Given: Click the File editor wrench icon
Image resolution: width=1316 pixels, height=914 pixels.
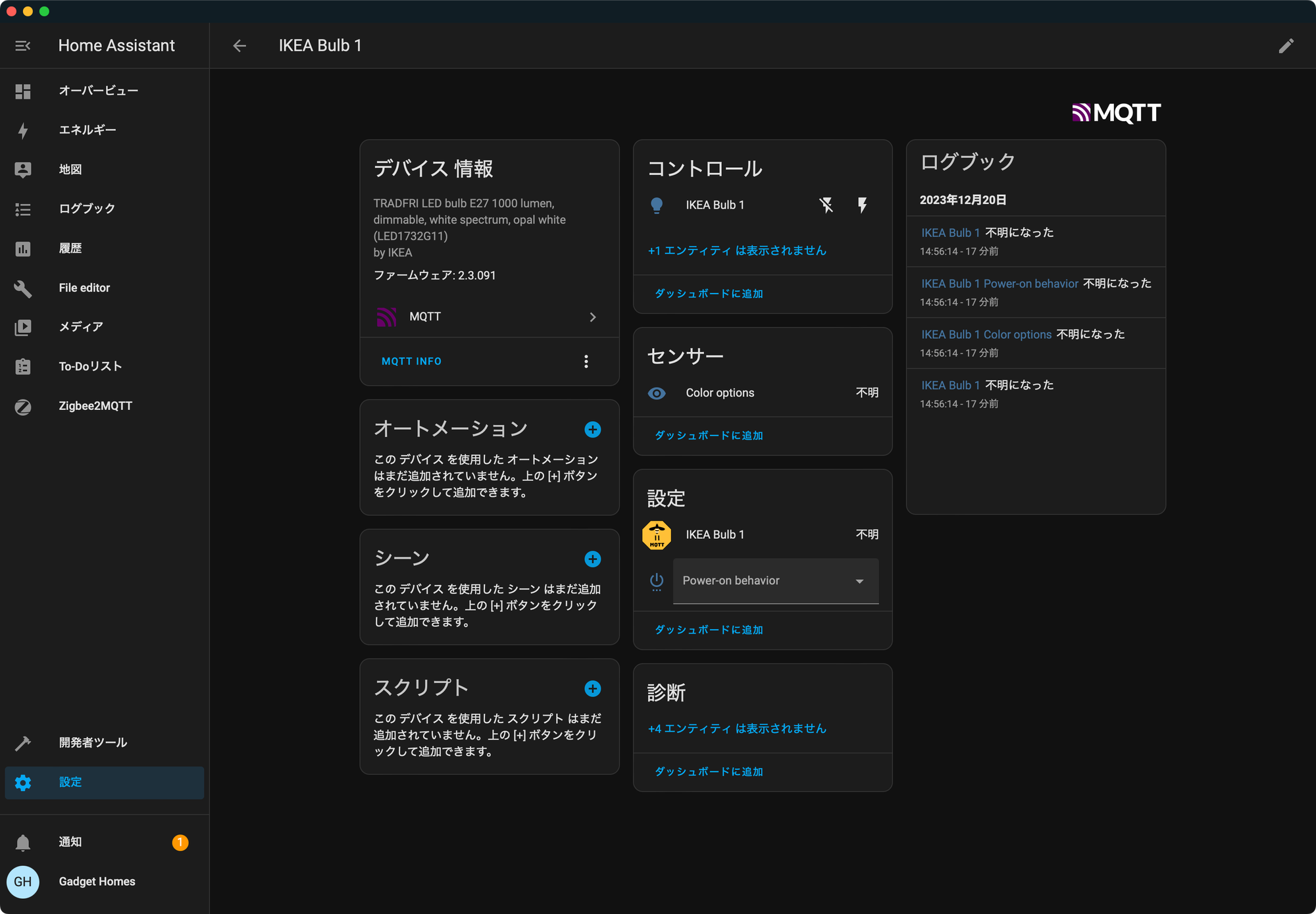Looking at the screenshot, I should point(23,288).
